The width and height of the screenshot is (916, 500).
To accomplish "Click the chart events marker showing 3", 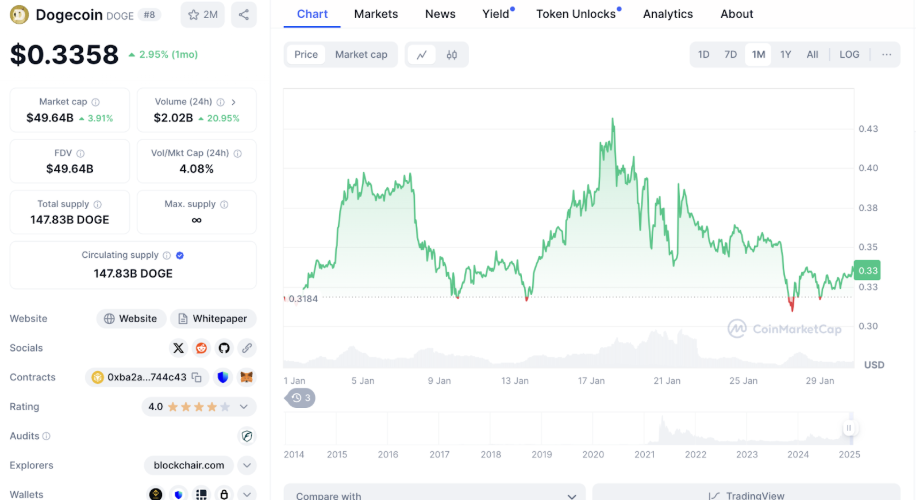I will point(301,398).
